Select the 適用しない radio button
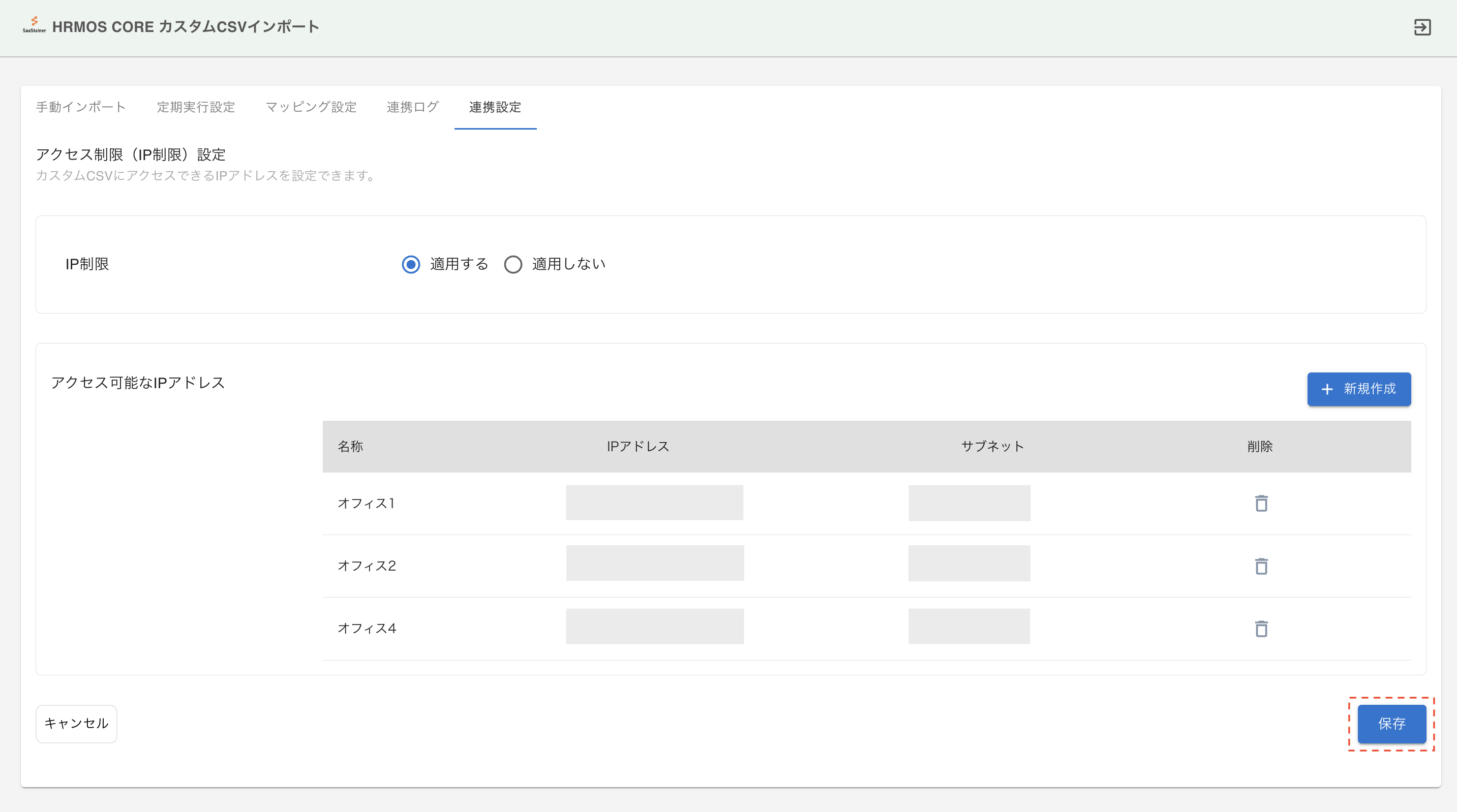1457x812 pixels. pyautogui.click(x=513, y=264)
